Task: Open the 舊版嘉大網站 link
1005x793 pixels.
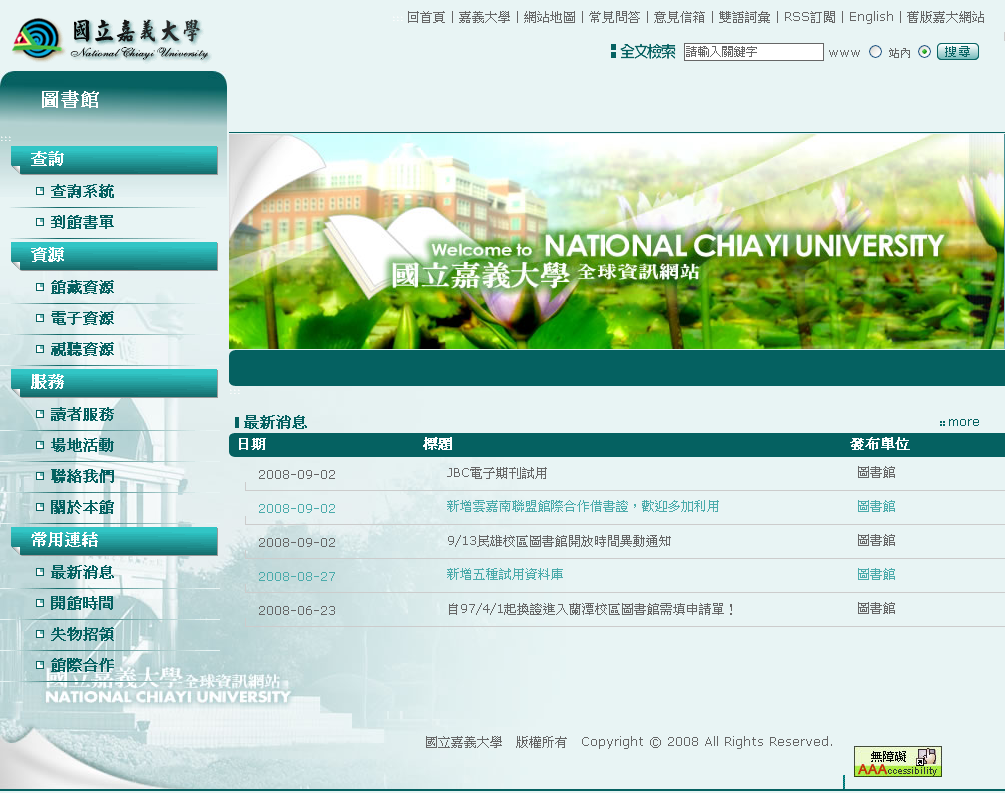Action: [945, 17]
